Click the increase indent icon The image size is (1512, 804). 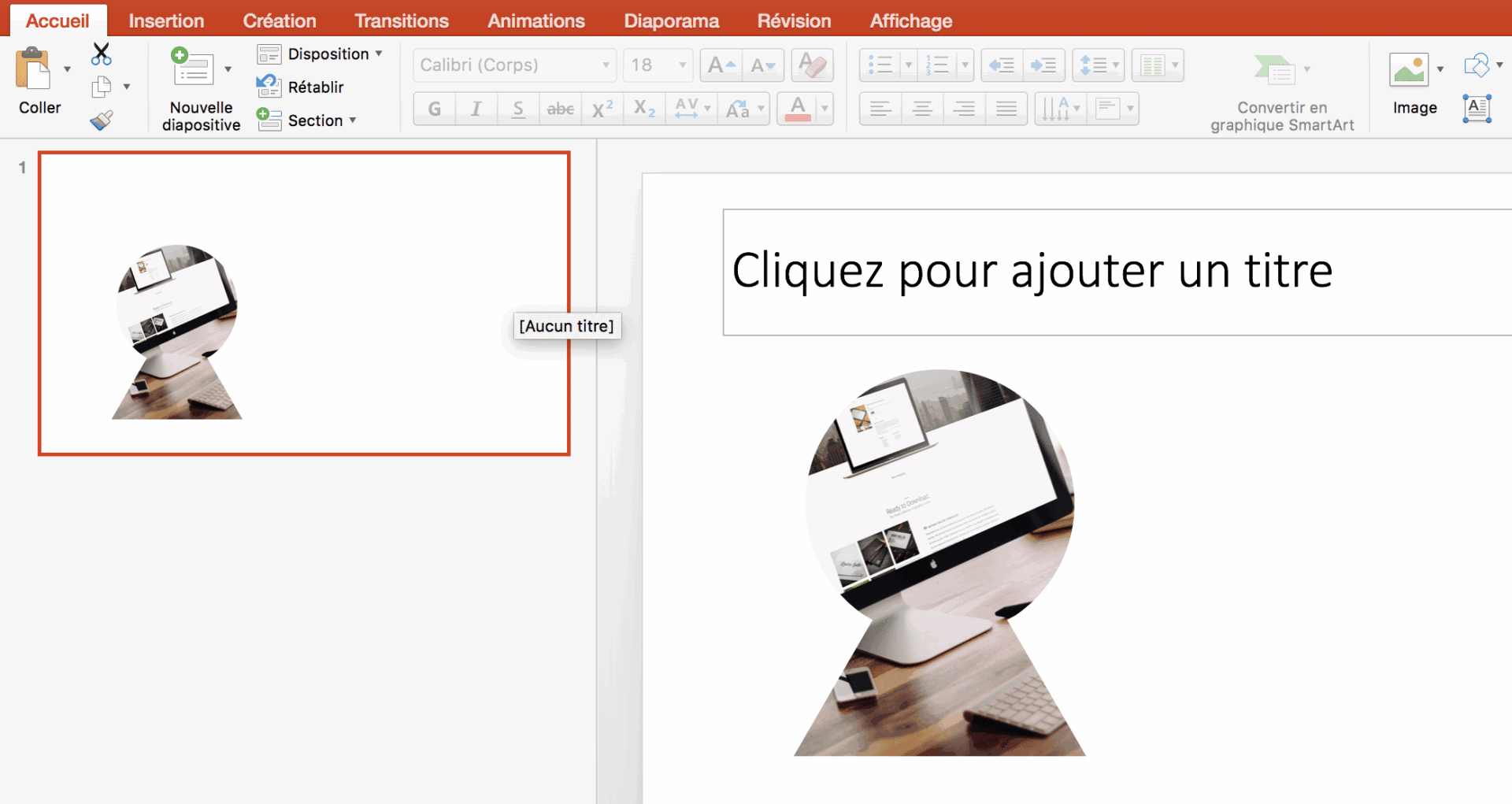1044,65
